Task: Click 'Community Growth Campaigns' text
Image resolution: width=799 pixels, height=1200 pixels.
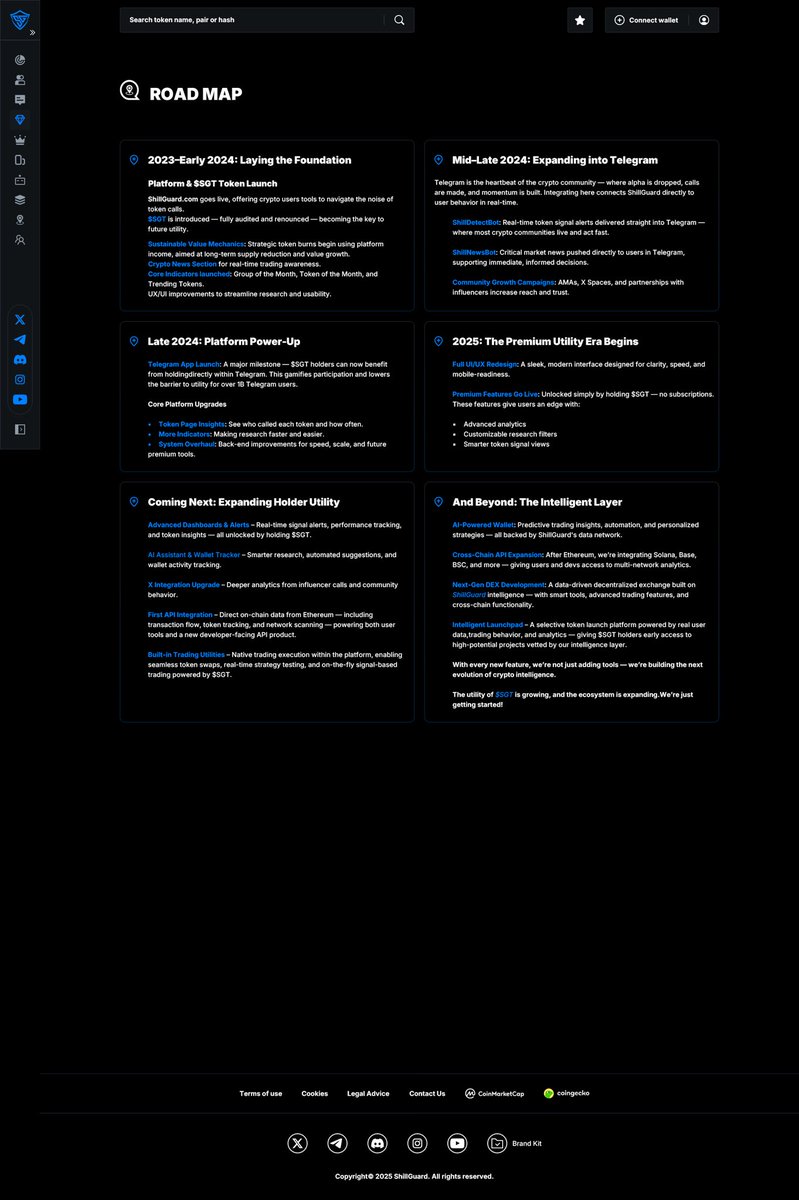Action: tap(503, 282)
